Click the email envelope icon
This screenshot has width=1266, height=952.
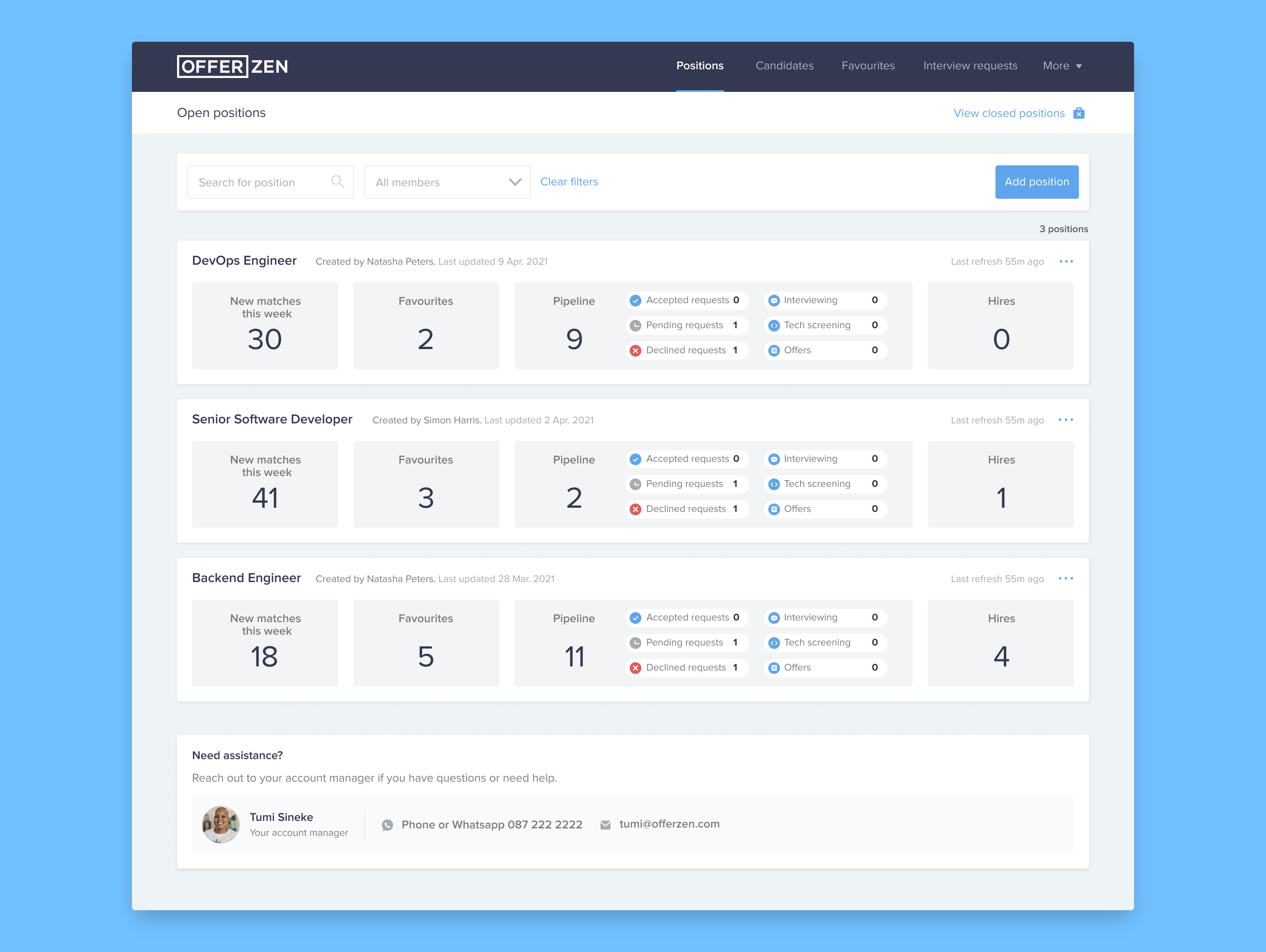point(605,825)
